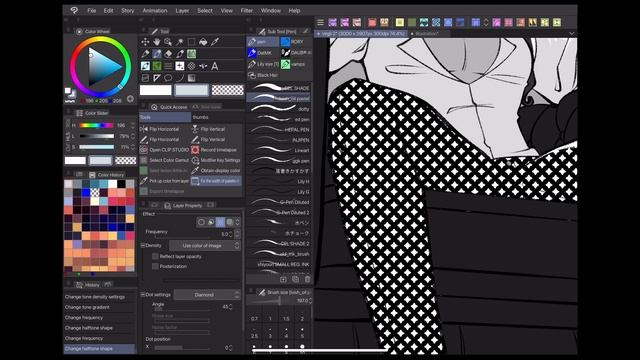Select the Eraser tool
This screenshot has width=640, height=360.
(168, 54)
